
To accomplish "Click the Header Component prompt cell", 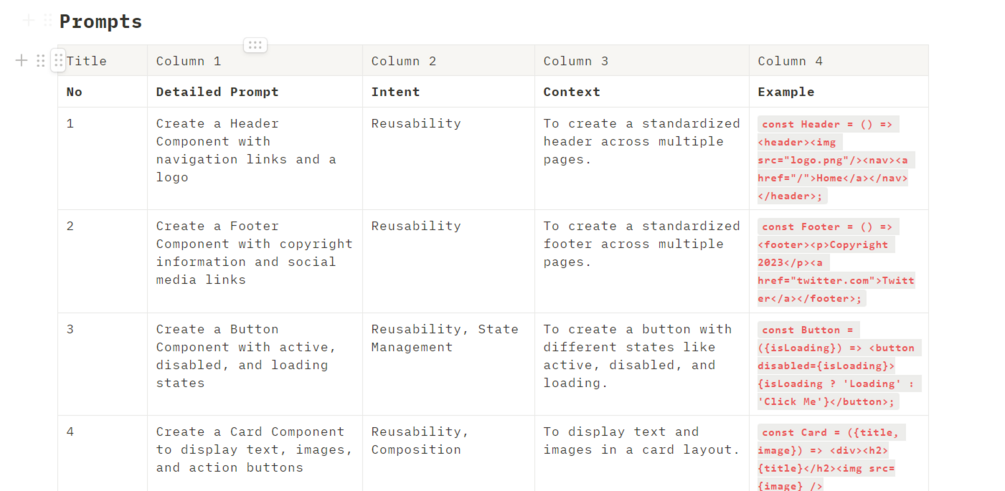I will coord(254,151).
